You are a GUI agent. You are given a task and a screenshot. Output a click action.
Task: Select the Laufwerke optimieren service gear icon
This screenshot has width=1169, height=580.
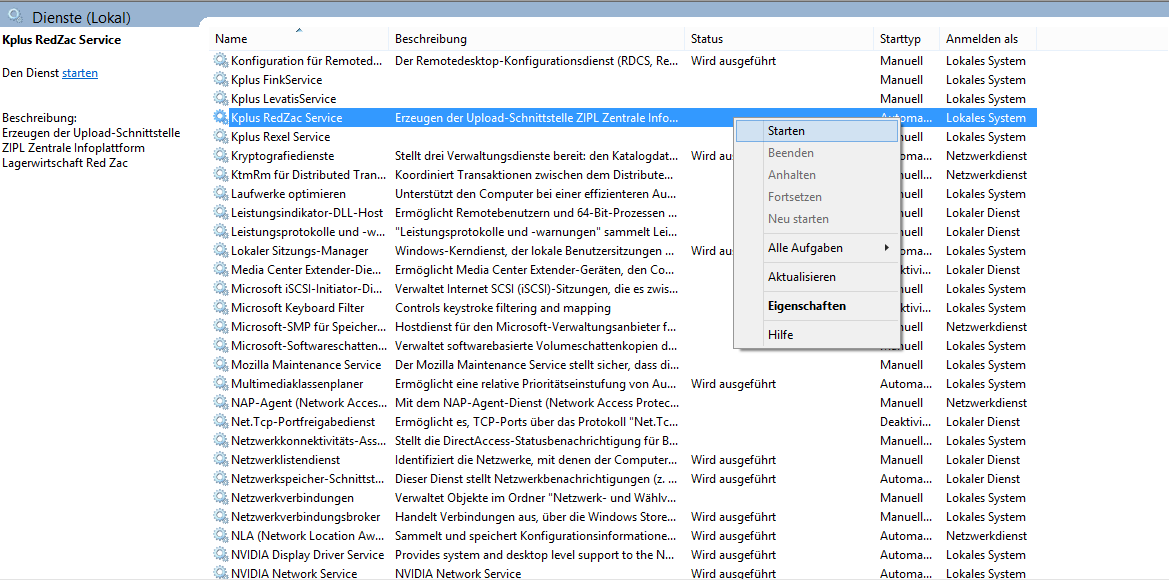point(221,194)
